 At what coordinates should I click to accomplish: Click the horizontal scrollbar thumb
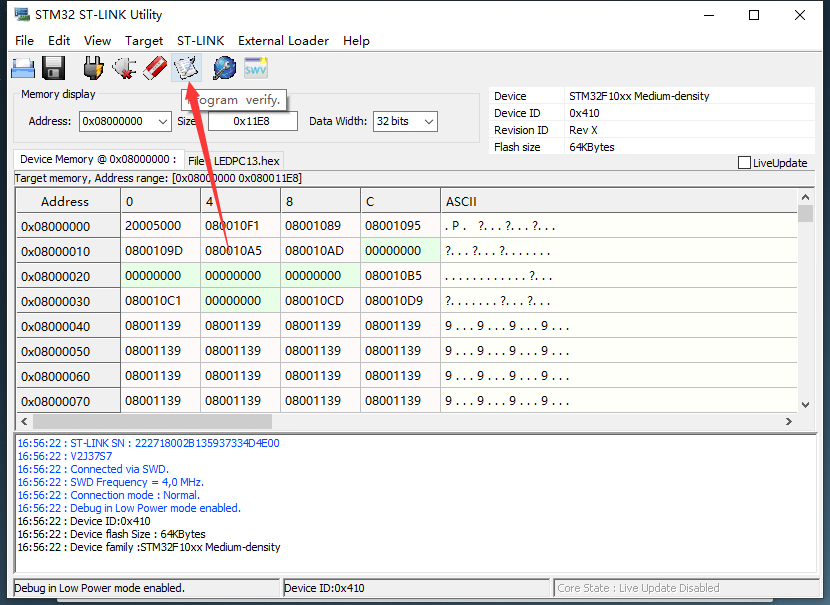[x=152, y=421]
